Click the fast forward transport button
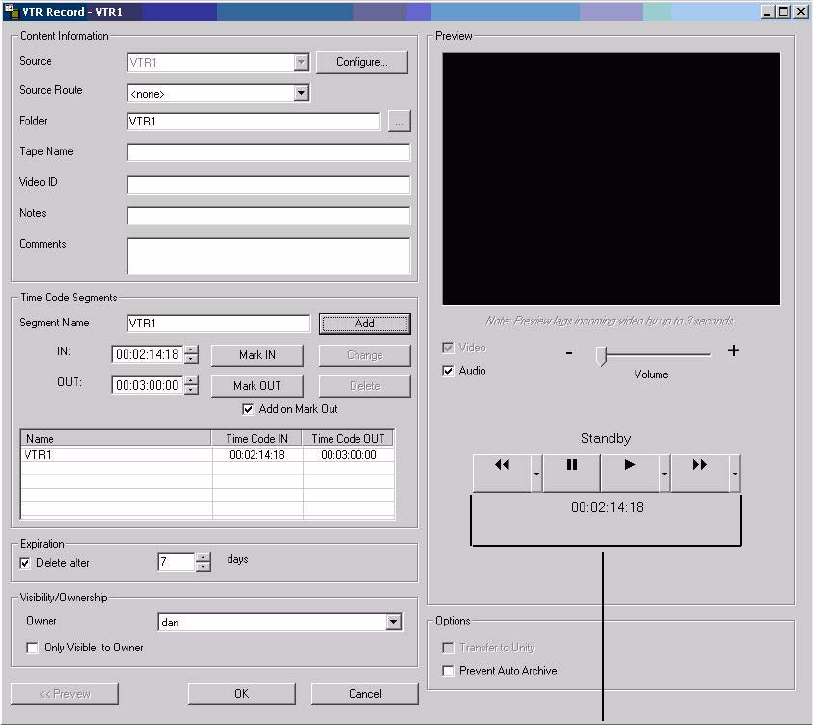 [700, 472]
